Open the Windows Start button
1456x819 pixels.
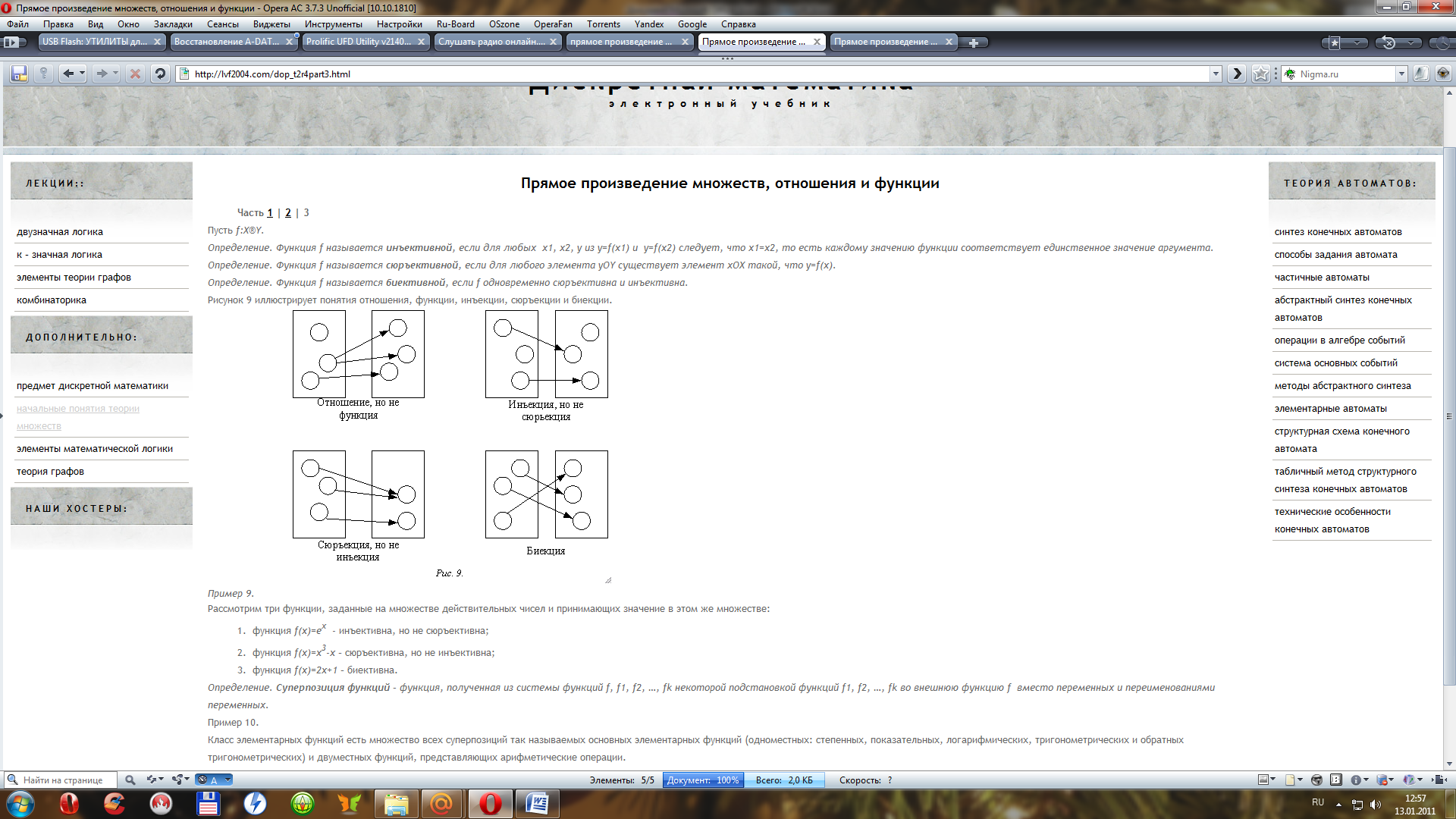coord(20,804)
